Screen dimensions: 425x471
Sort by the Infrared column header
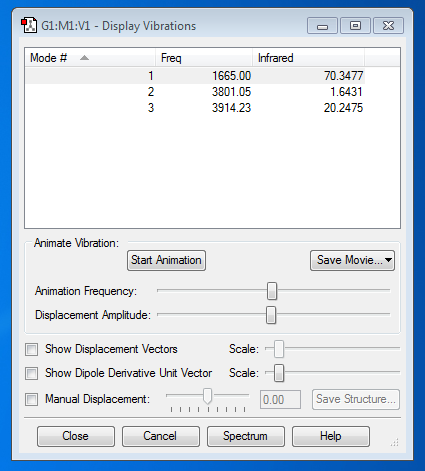click(308, 58)
